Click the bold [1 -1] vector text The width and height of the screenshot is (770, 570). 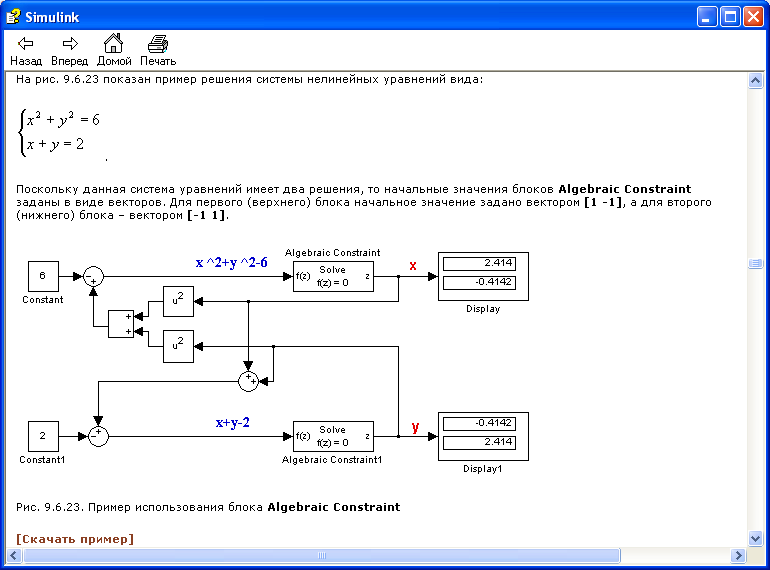click(604, 202)
